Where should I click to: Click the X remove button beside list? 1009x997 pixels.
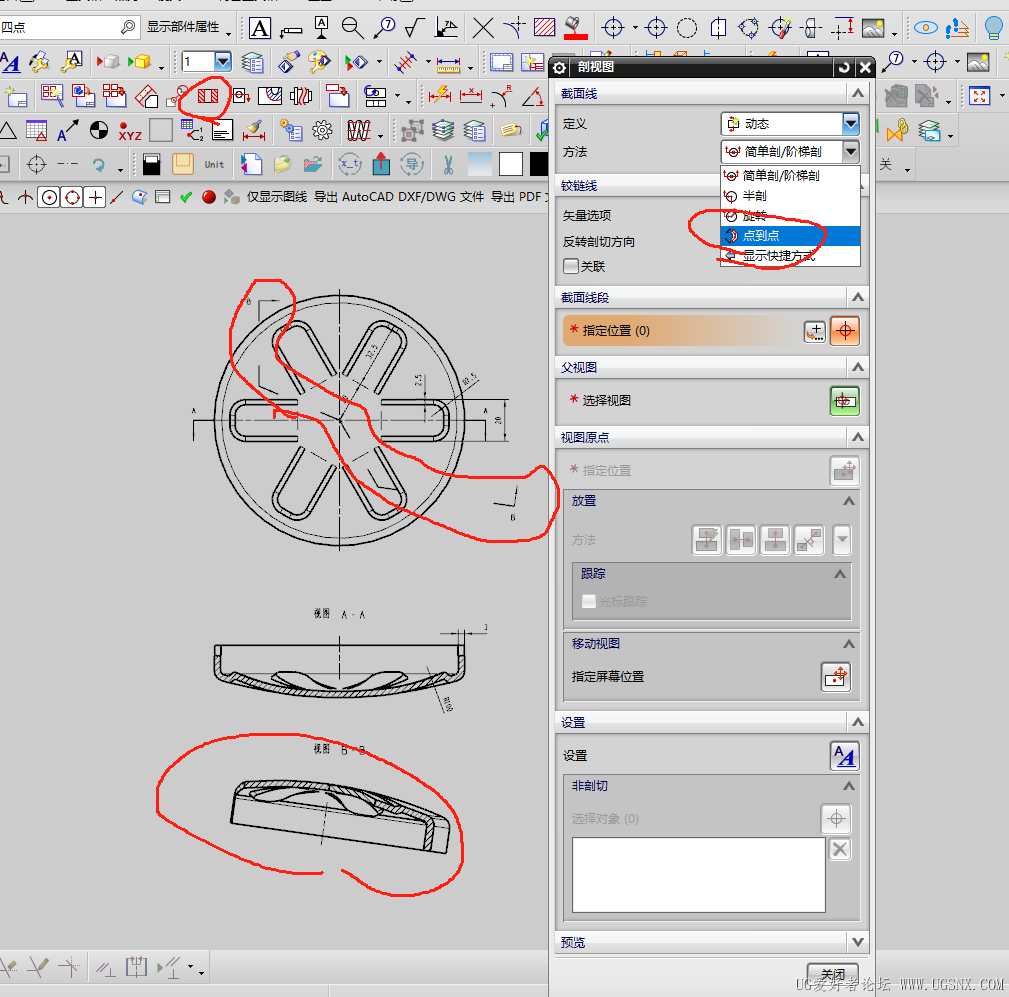[839, 849]
